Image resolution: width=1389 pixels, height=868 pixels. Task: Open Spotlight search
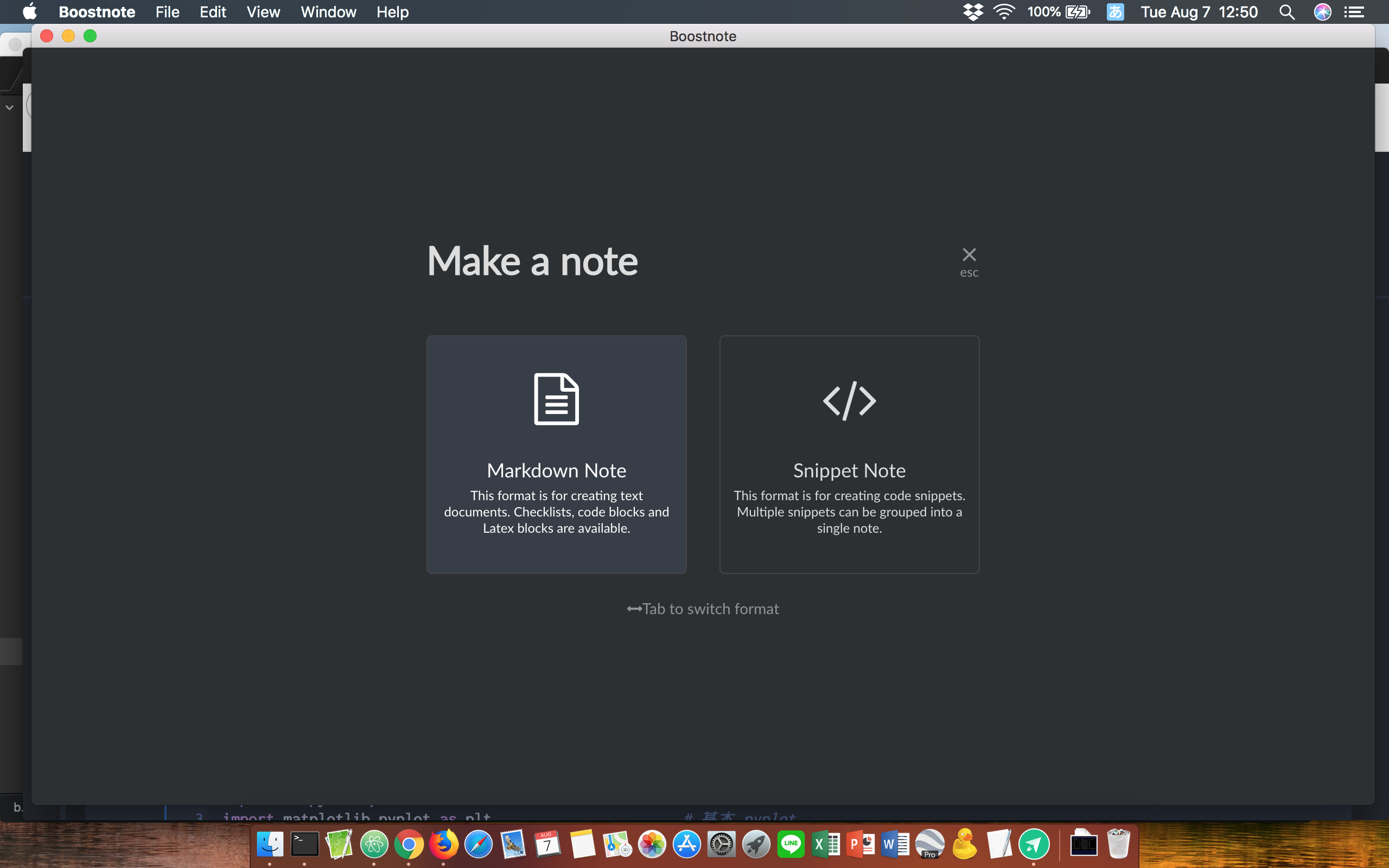[x=1287, y=12]
